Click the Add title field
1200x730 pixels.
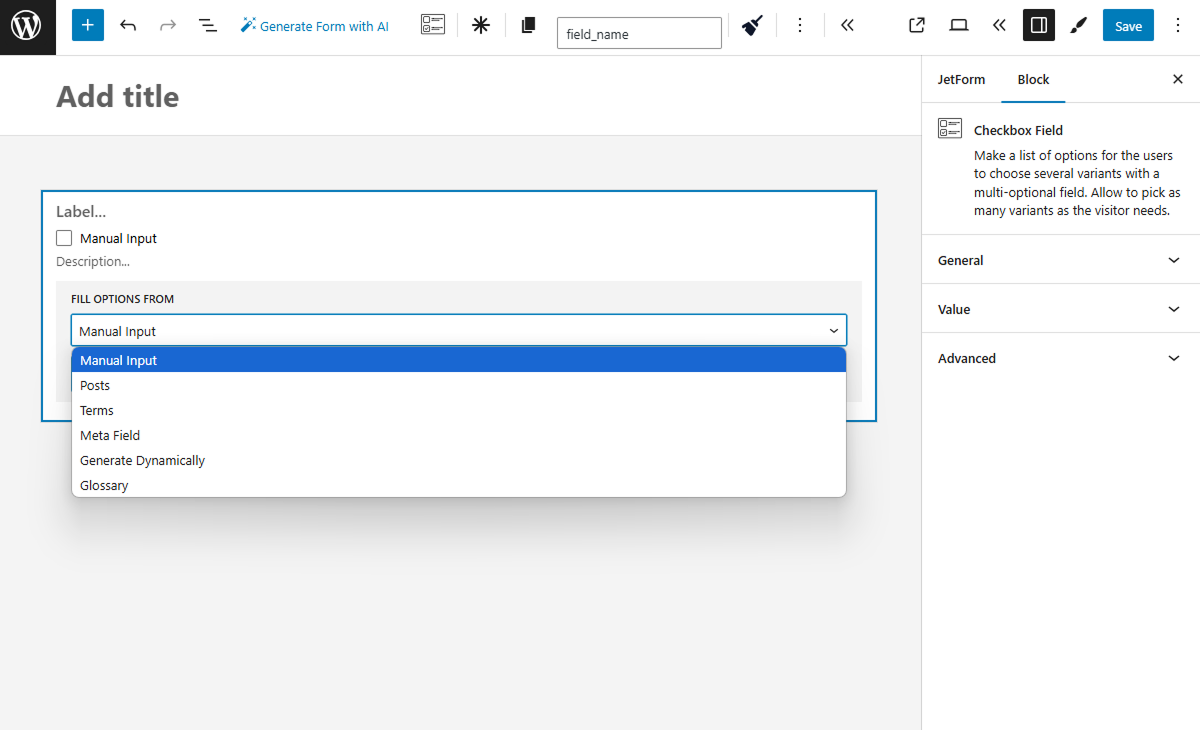[118, 96]
